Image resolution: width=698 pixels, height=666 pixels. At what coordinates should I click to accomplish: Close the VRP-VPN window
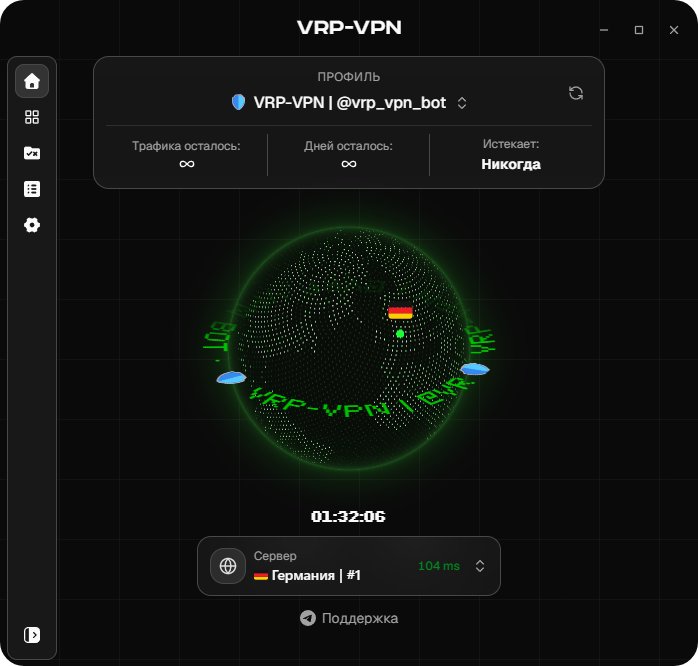pyautogui.click(x=674, y=30)
